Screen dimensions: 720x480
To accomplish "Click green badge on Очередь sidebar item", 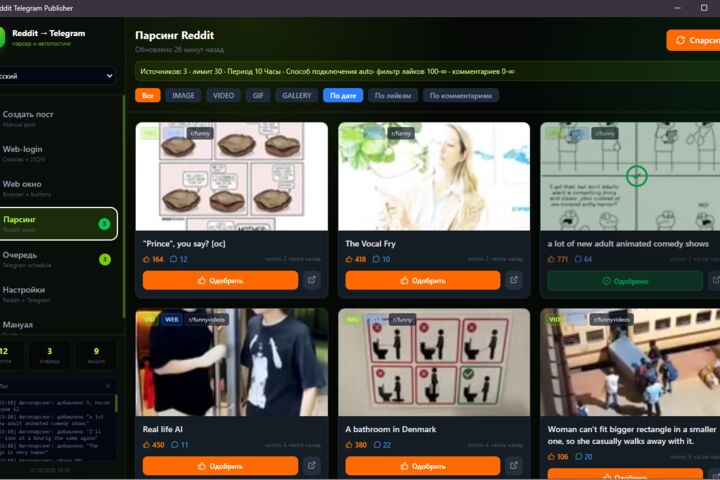I will (x=105, y=260).
